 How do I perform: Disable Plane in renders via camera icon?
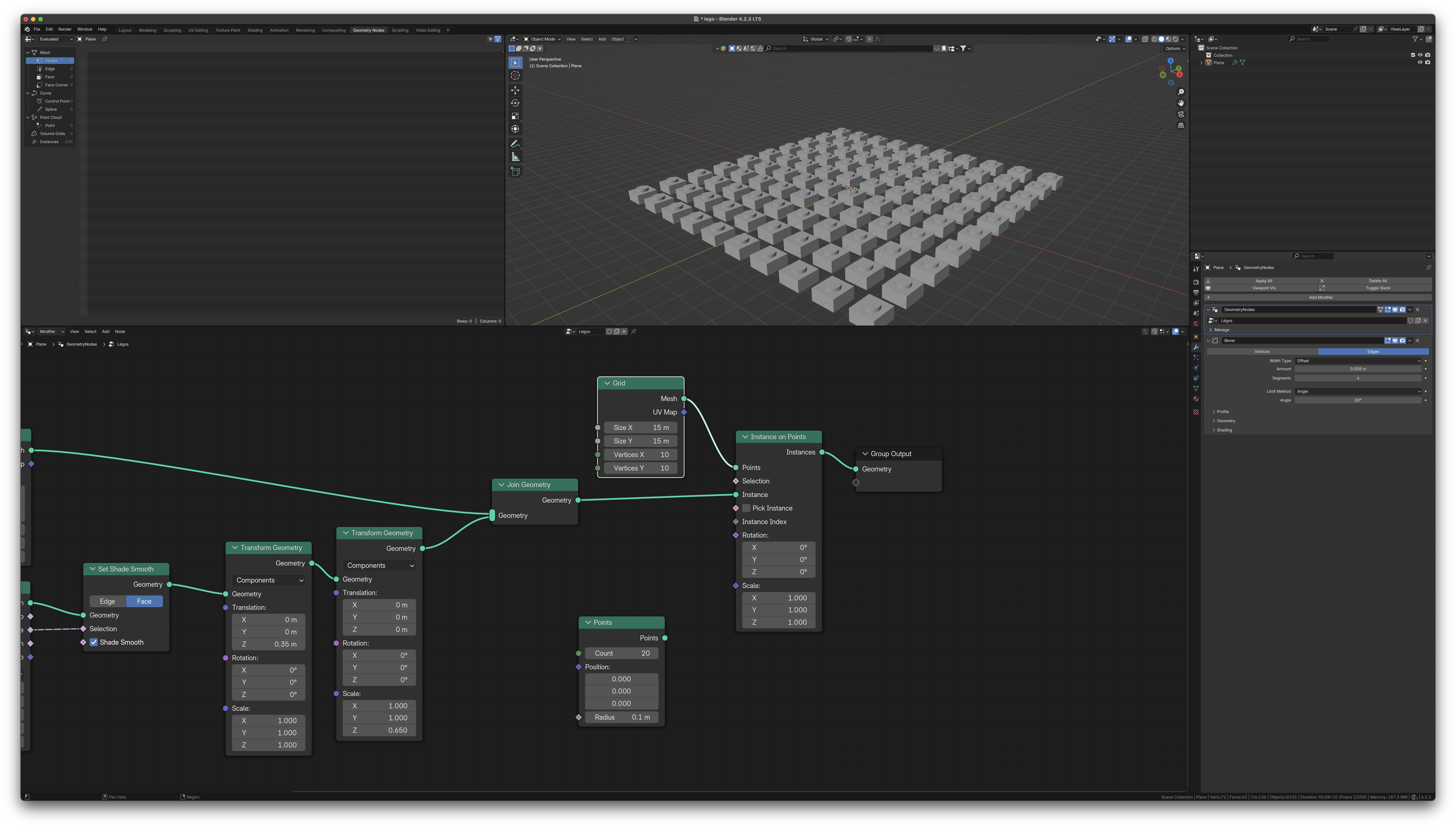click(x=1428, y=63)
